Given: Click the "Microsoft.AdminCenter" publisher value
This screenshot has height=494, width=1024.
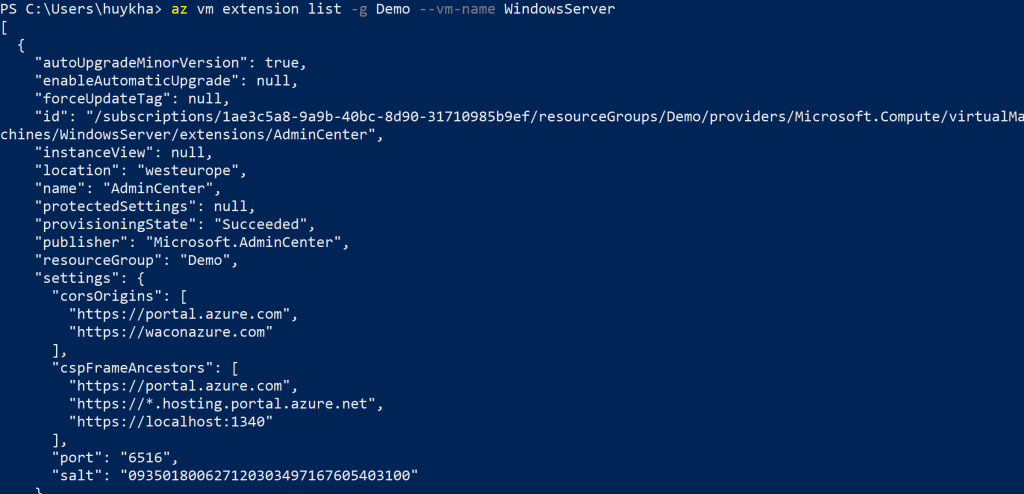Looking at the screenshot, I should pyautogui.click(x=245, y=242).
